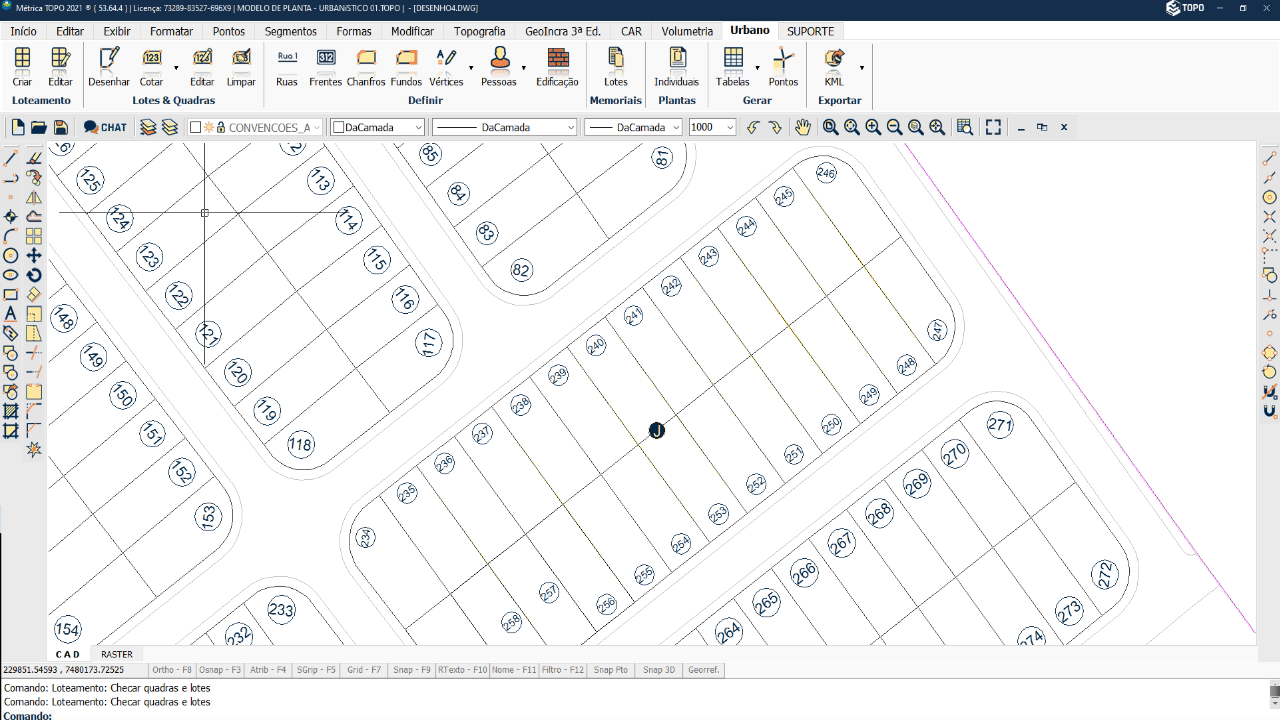
Task: Expand the Pessoas dropdown arrow
Action: (x=524, y=68)
